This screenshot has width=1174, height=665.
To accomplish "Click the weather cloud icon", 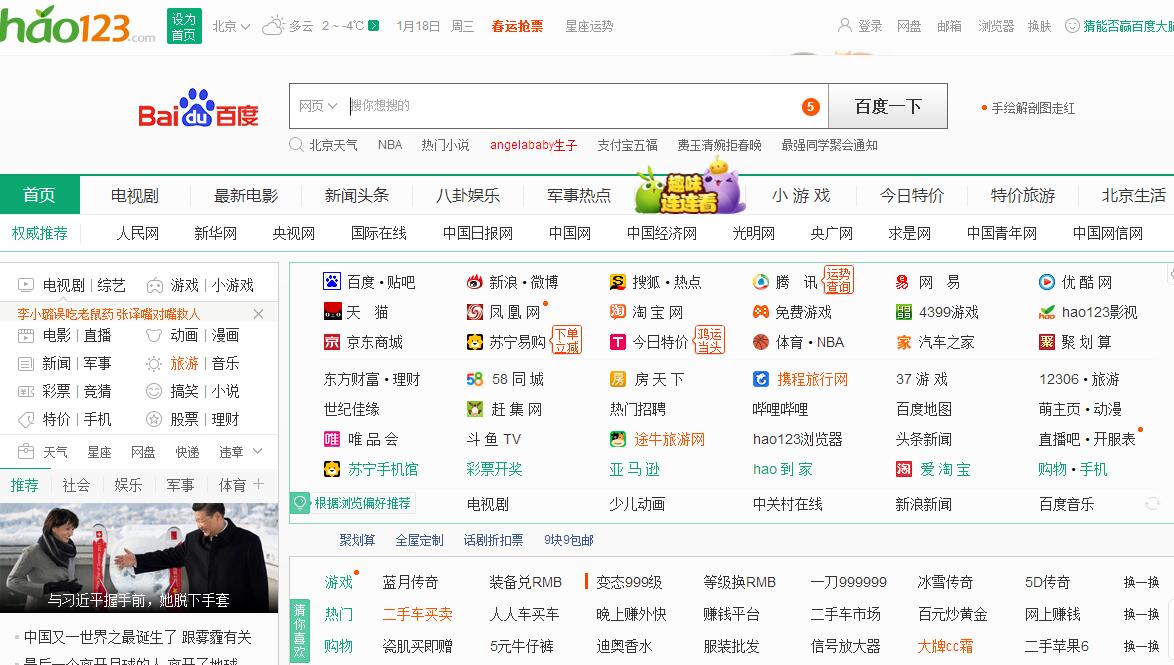I will click(273, 25).
